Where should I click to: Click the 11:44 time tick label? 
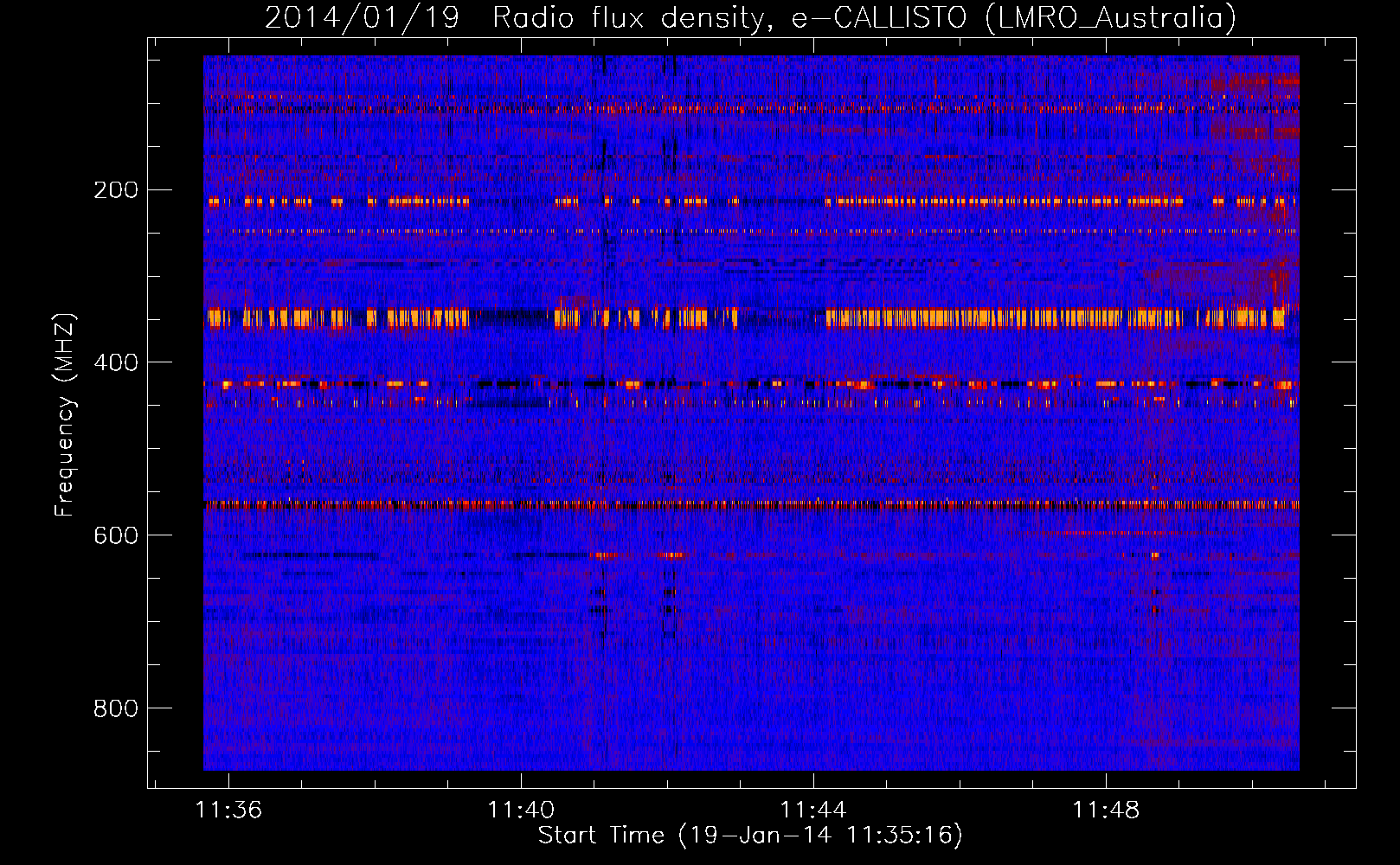pyautogui.click(x=813, y=811)
